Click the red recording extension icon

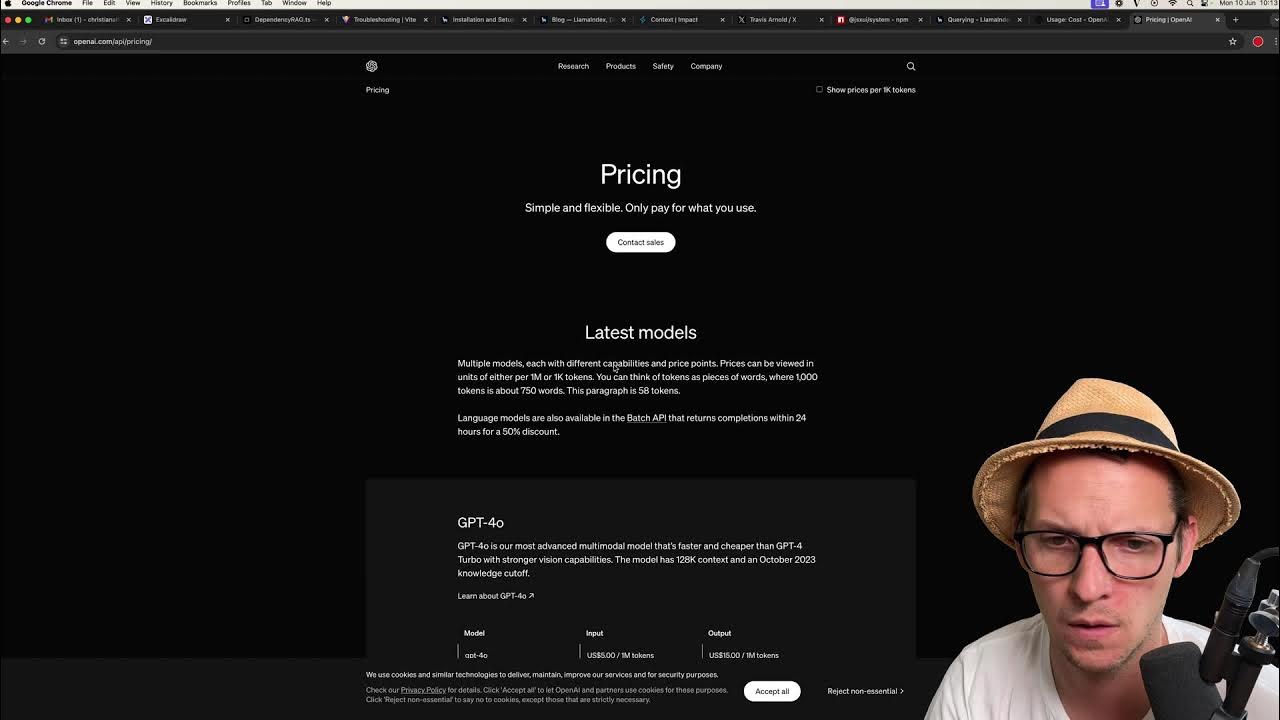tap(1258, 41)
